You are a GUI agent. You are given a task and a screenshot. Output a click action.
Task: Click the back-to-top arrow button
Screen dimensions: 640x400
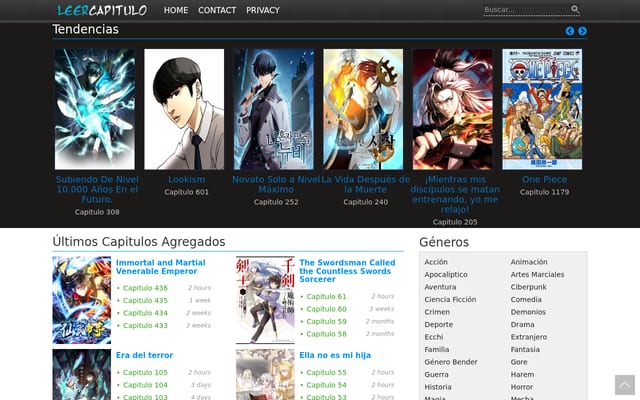tap(624, 384)
